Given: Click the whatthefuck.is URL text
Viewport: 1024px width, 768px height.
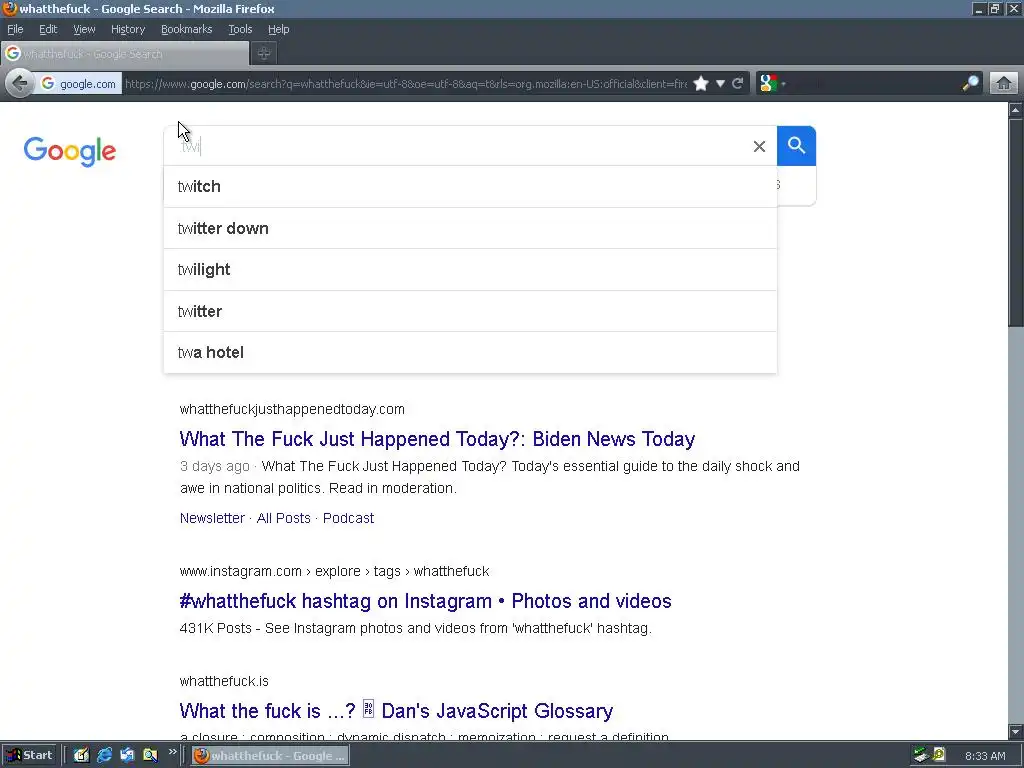Looking at the screenshot, I should coord(224,681).
